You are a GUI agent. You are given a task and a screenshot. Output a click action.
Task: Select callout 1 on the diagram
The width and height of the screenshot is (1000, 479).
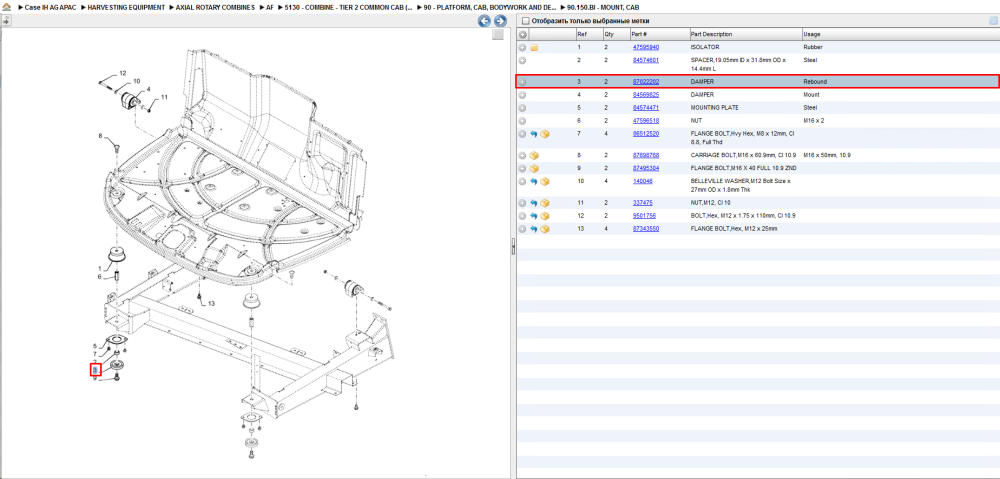tap(99, 268)
